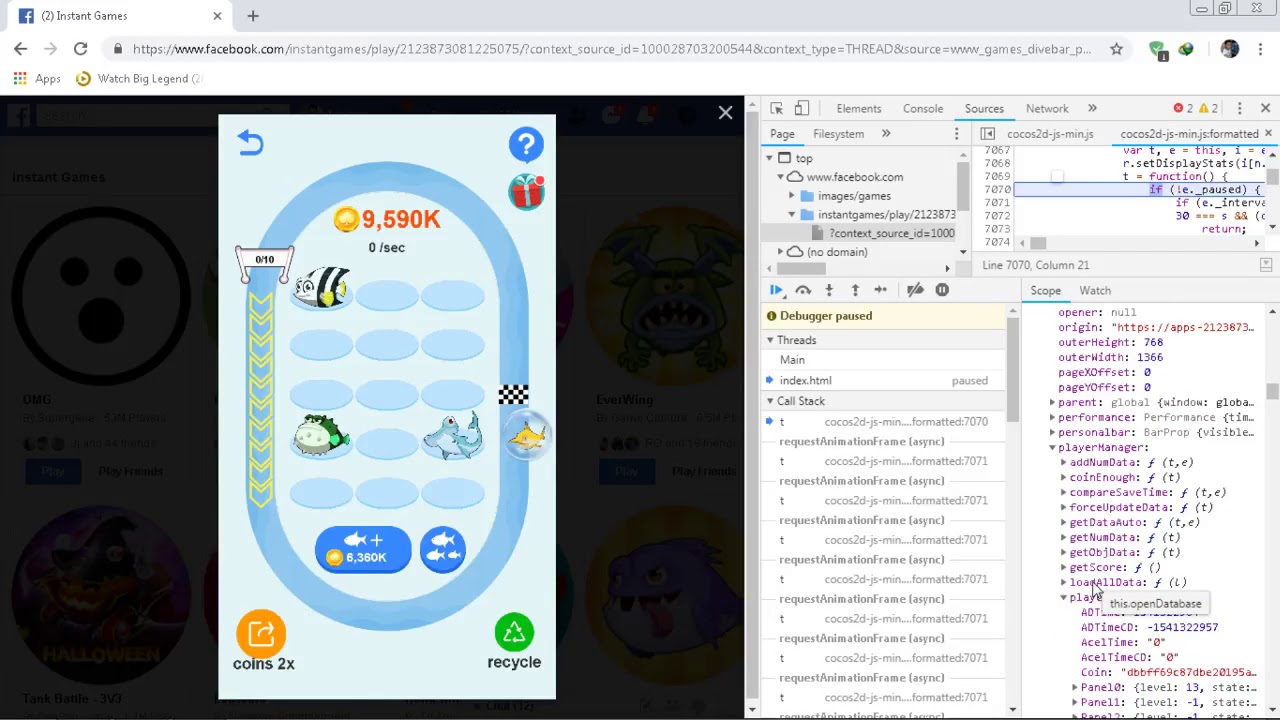
Task: Open the DevTools customize menu
Action: [x=1239, y=108]
